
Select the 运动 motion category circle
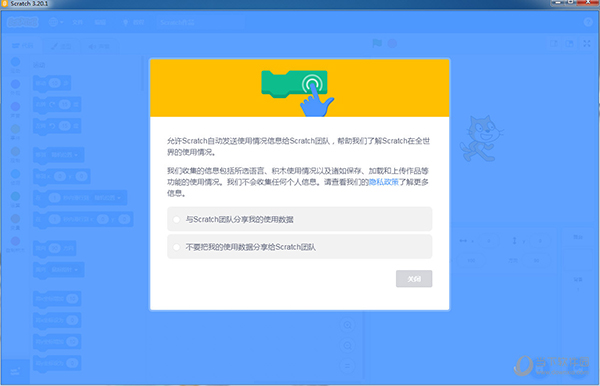coord(15,62)
